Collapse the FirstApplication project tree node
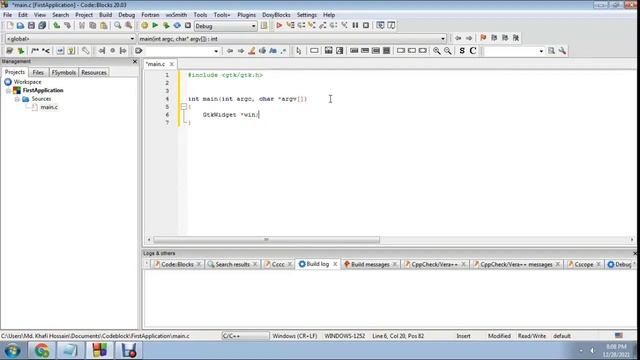 [x=8, y=91]
